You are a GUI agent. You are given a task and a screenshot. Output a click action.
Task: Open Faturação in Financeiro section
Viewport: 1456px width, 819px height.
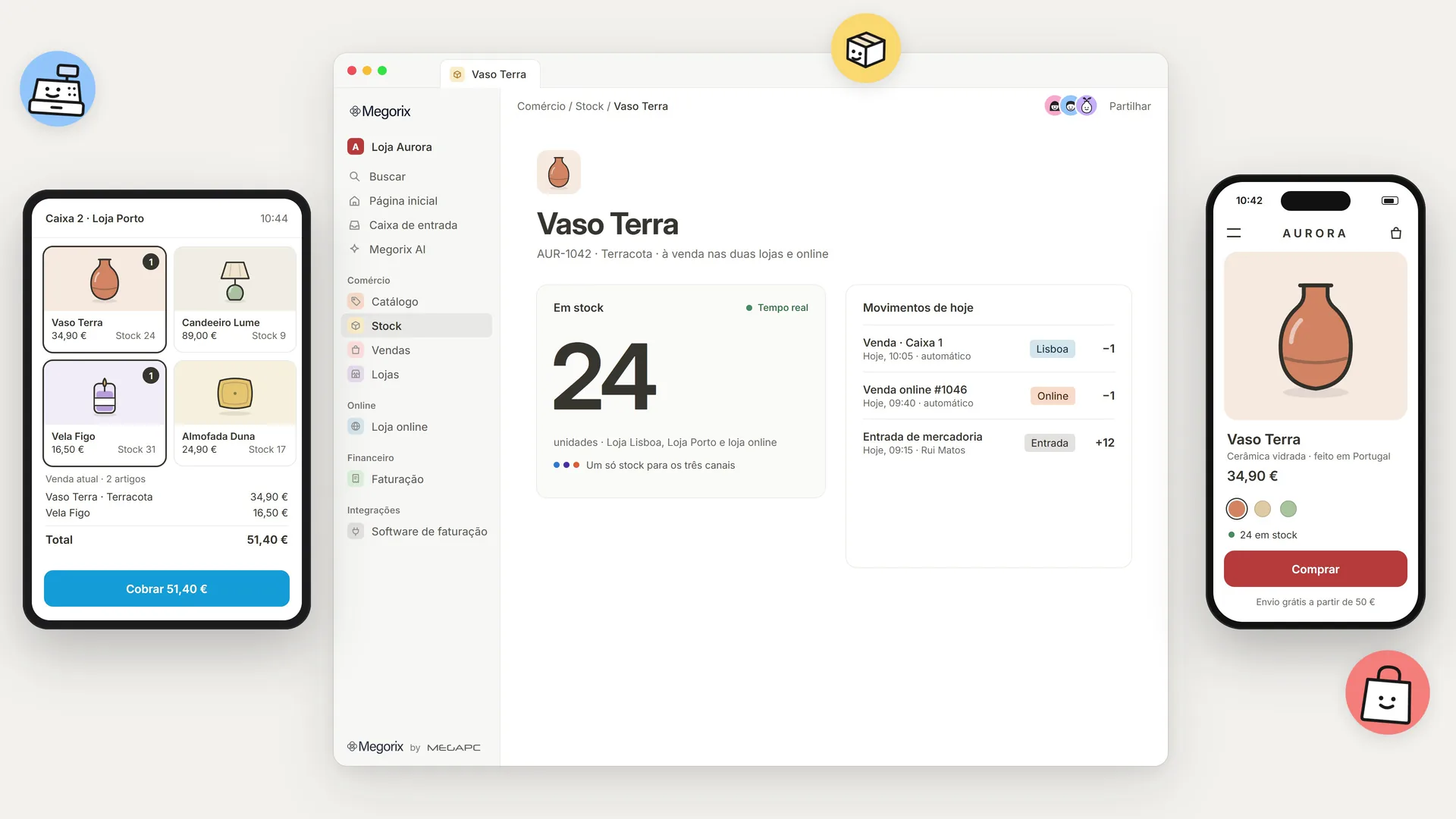pos(416,479)
